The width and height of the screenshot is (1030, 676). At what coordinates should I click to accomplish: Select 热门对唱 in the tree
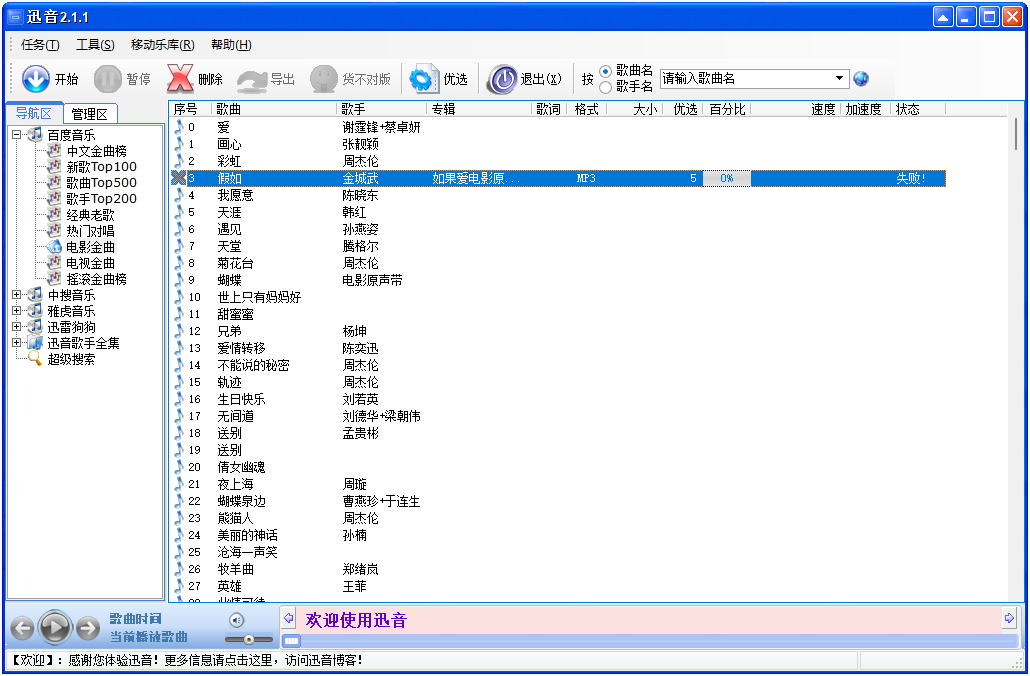tap(90, 231)
